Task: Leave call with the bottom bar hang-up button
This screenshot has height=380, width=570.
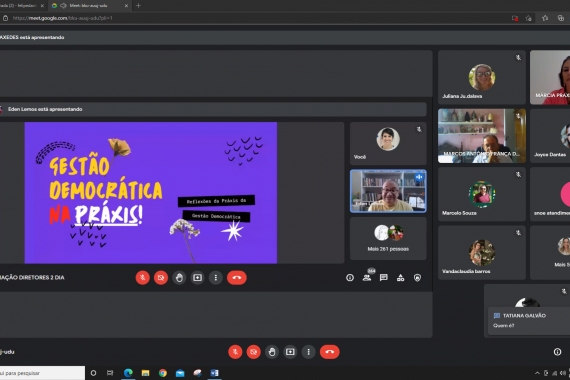Action: (330, 352)
